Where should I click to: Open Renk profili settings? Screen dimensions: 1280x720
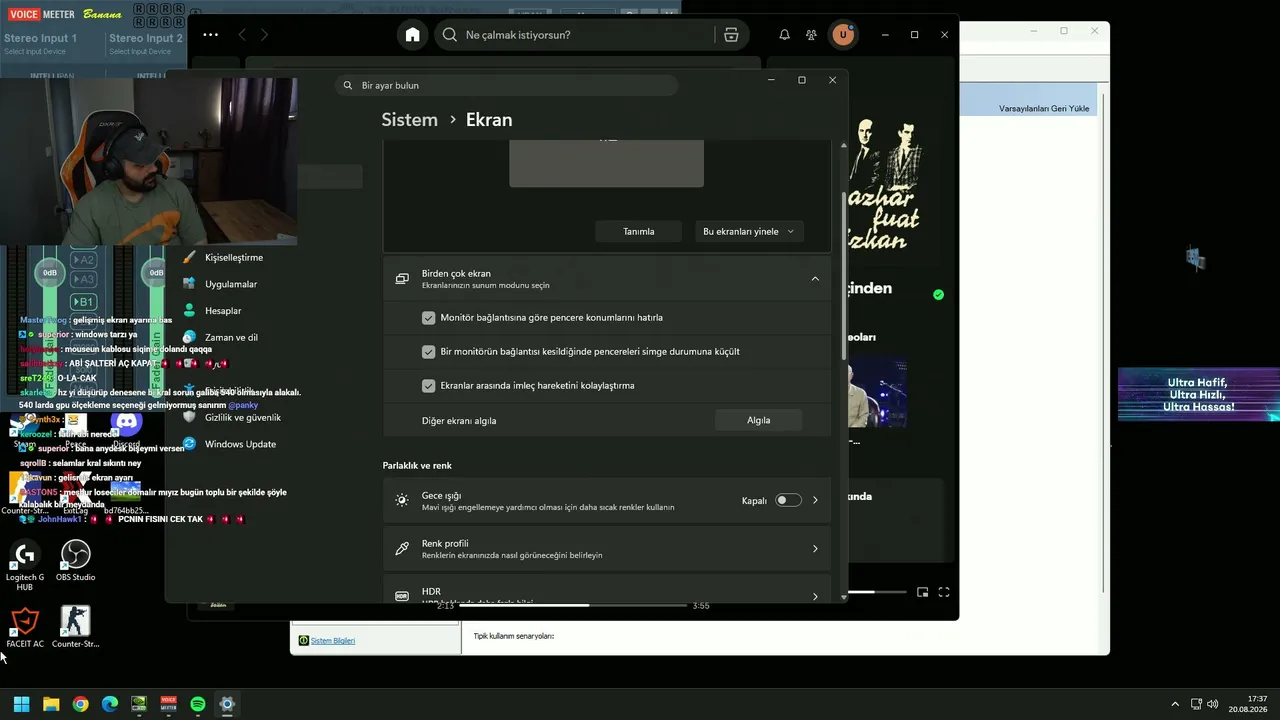tap(606, 548)
